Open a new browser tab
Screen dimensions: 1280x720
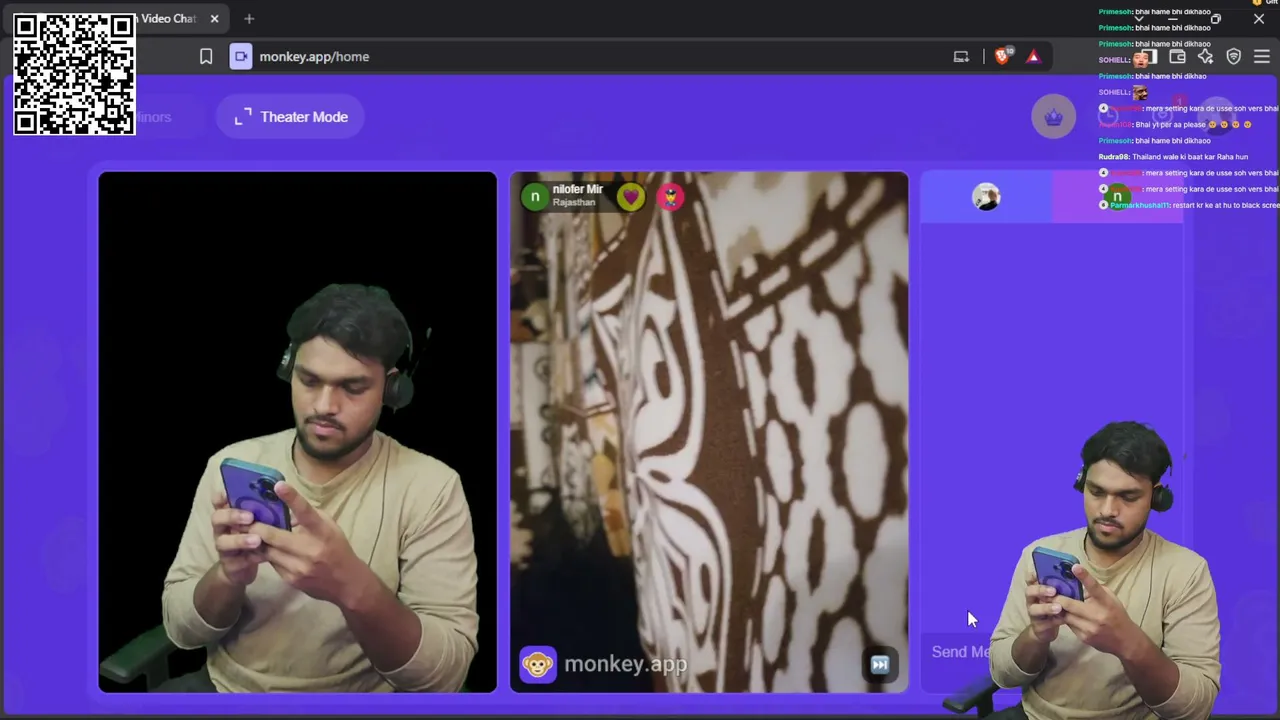coord(249,18)
